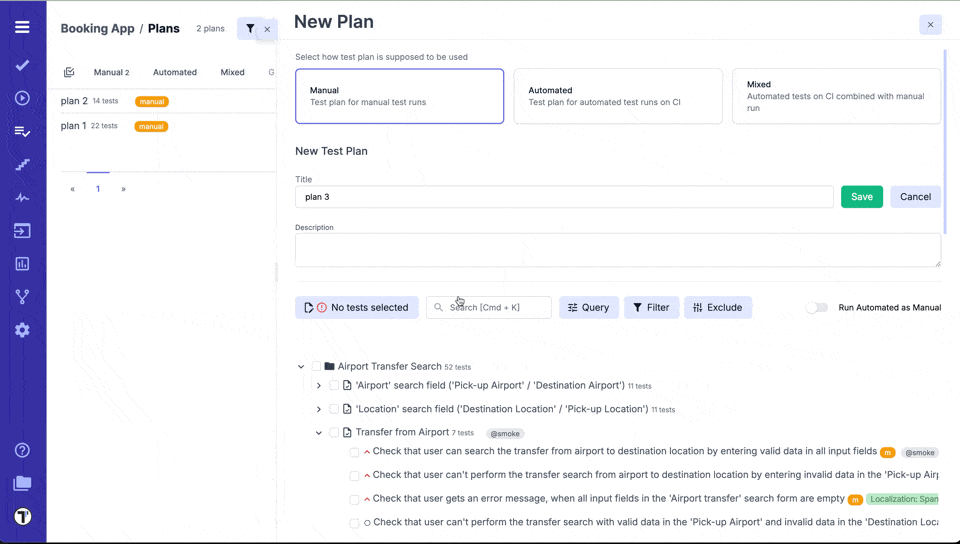Open the Help question mark icon
960x544 pixels.
pyautogui.click(x=22, y=450)
